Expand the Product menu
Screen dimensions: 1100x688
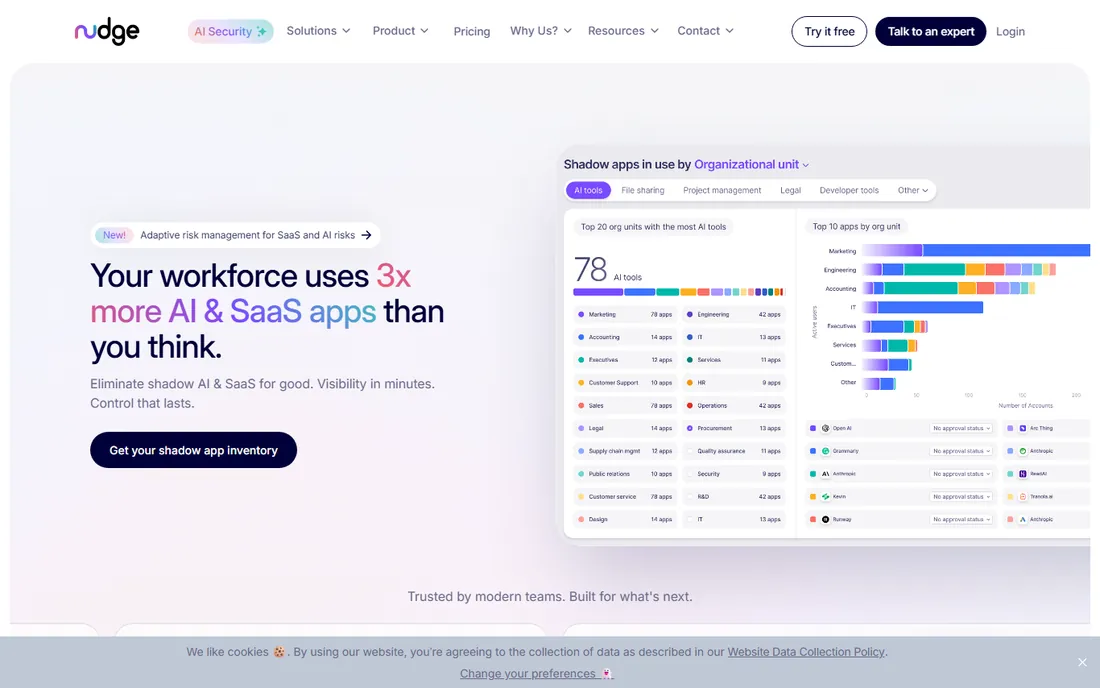[401, 31]
